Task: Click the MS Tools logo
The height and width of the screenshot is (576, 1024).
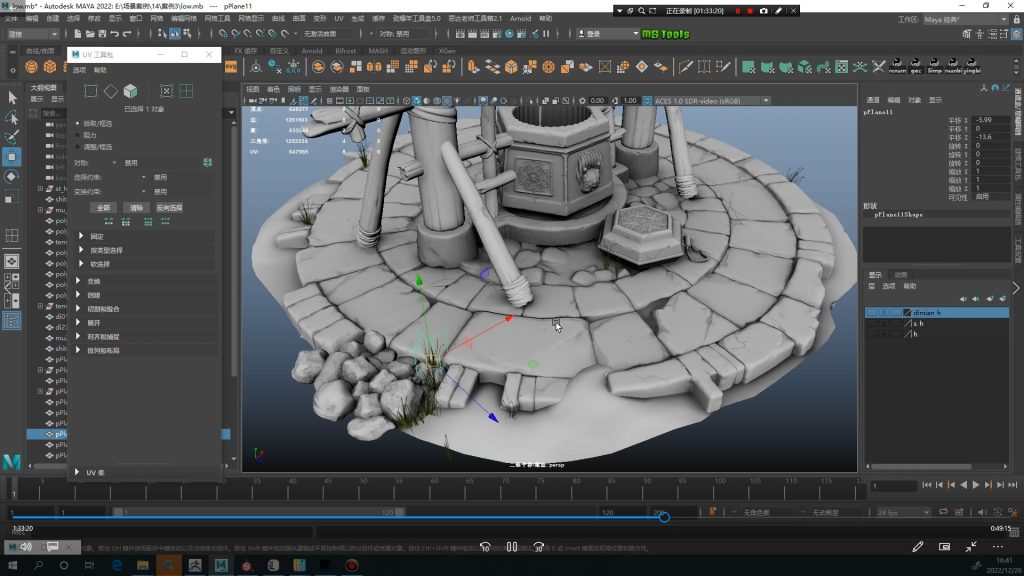Action: point(665,34)
